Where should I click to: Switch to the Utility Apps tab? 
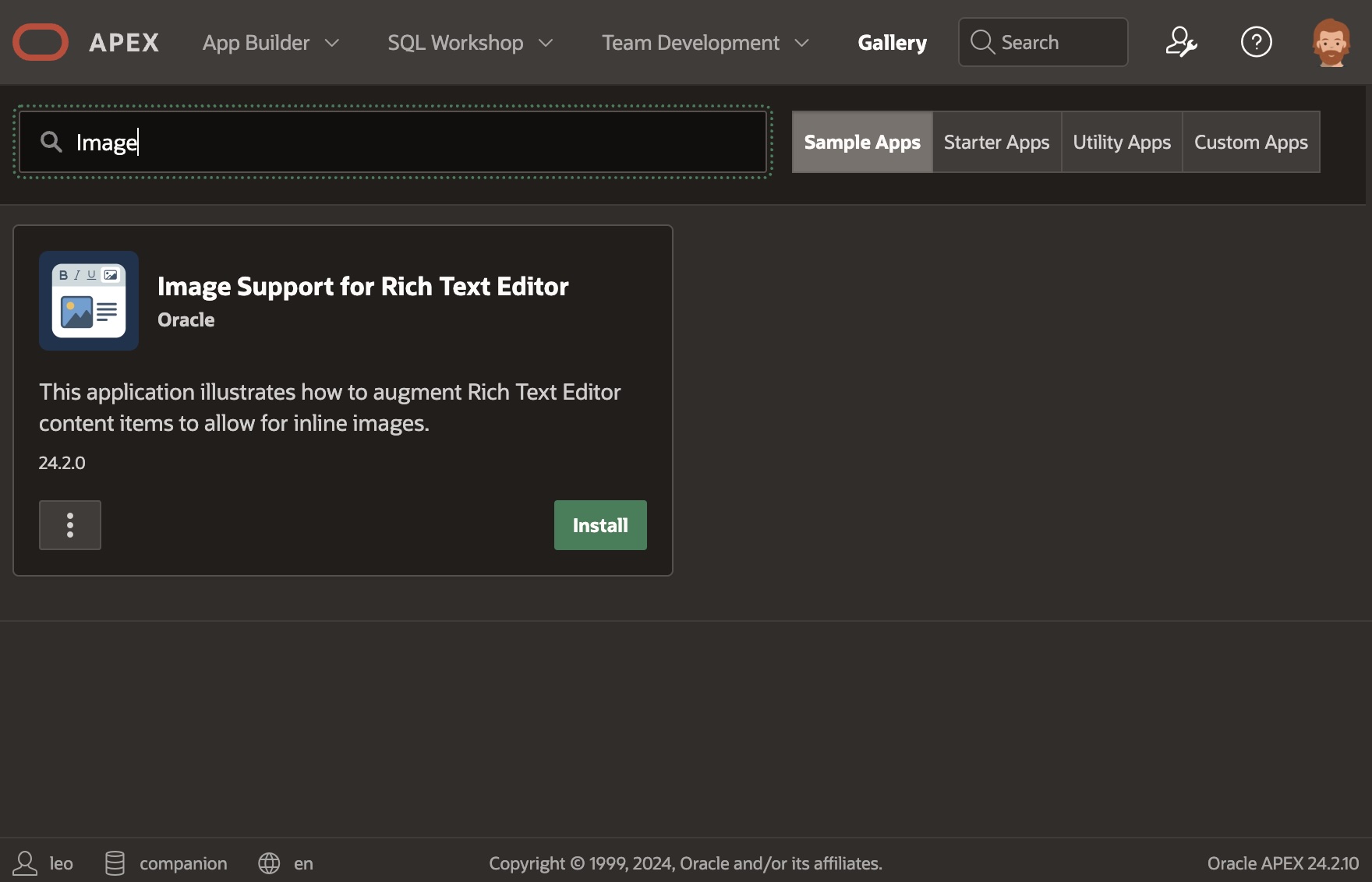(x=1122, y=142)
